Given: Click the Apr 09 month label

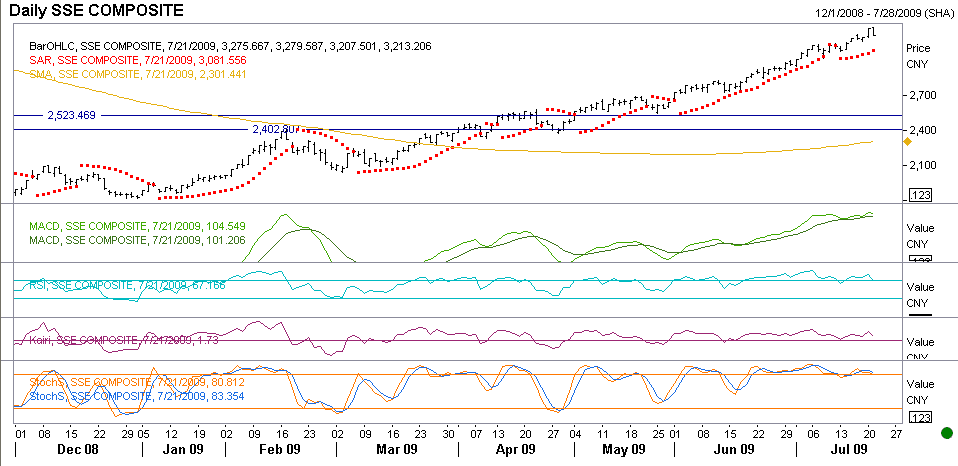Looking at the screenshot, I should point(516,450).
